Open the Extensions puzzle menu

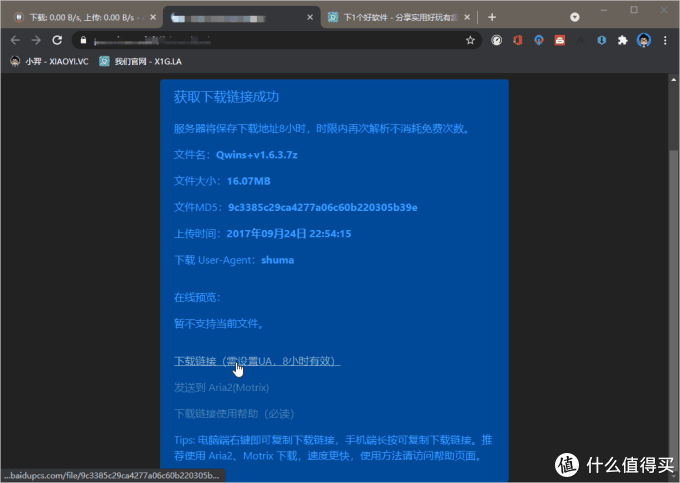pyautogui.click(x=623, y=40)
